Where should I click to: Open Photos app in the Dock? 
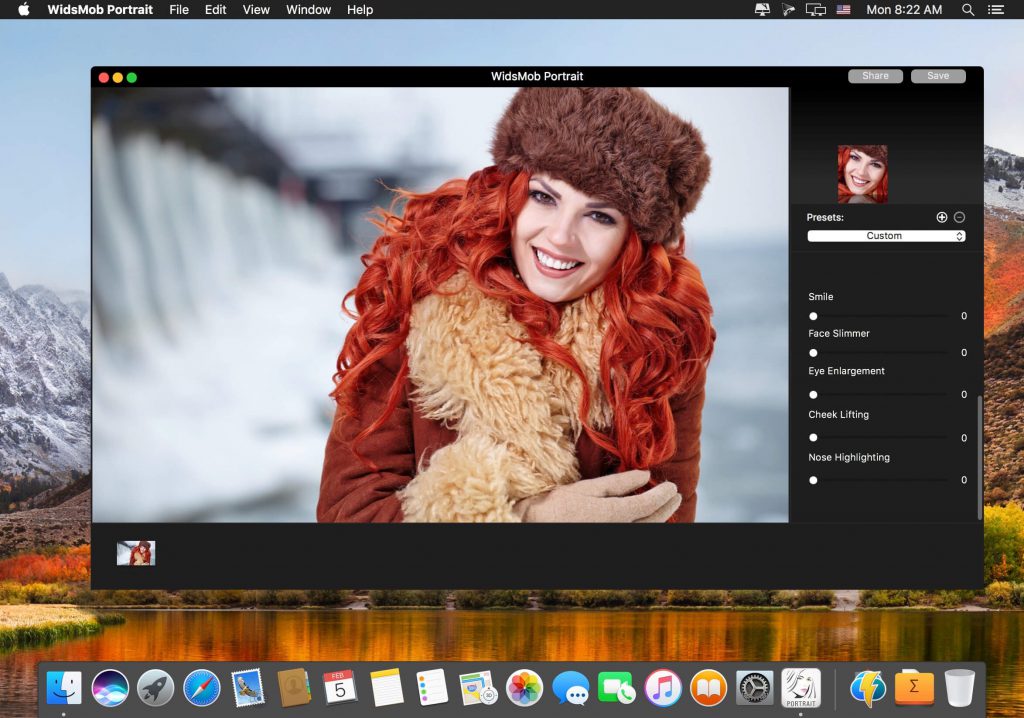click(525, 687)
